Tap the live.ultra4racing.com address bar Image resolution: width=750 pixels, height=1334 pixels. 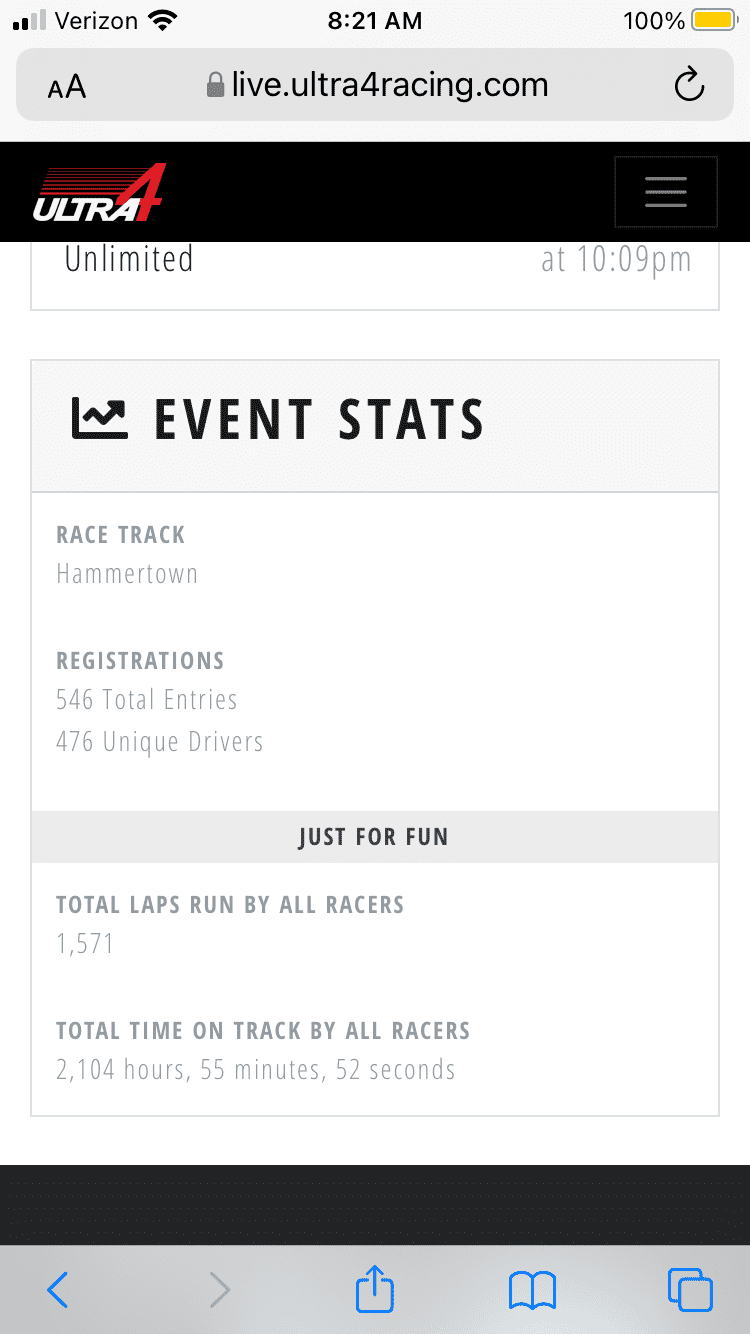click(x=389, y=85)
